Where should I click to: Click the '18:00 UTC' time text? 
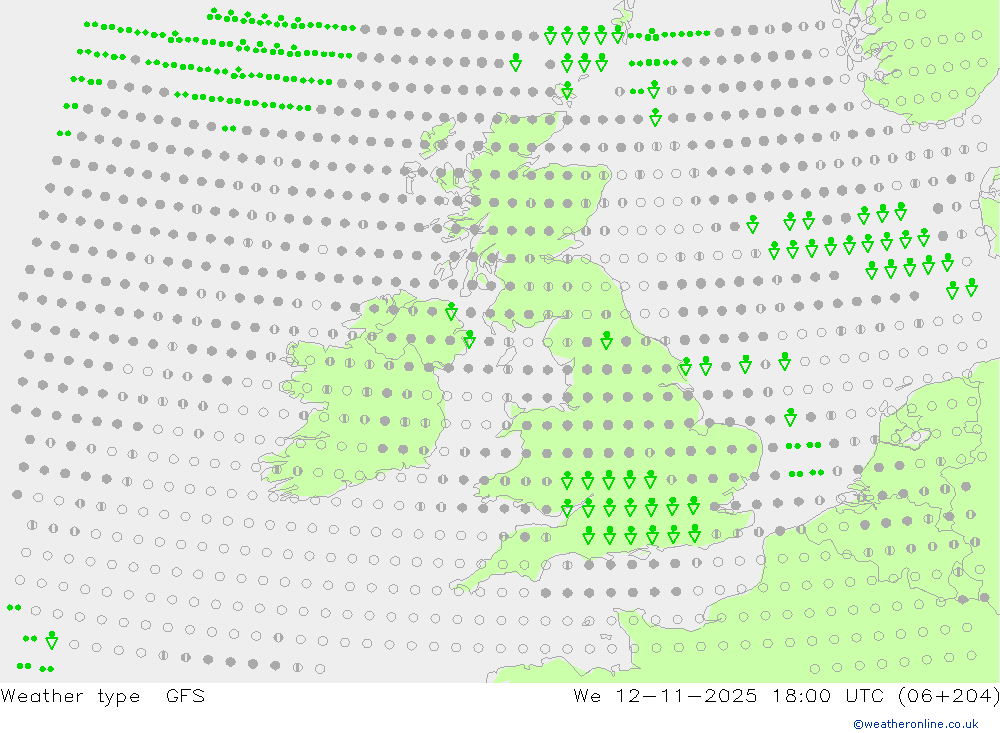click(x=827, y=695)
